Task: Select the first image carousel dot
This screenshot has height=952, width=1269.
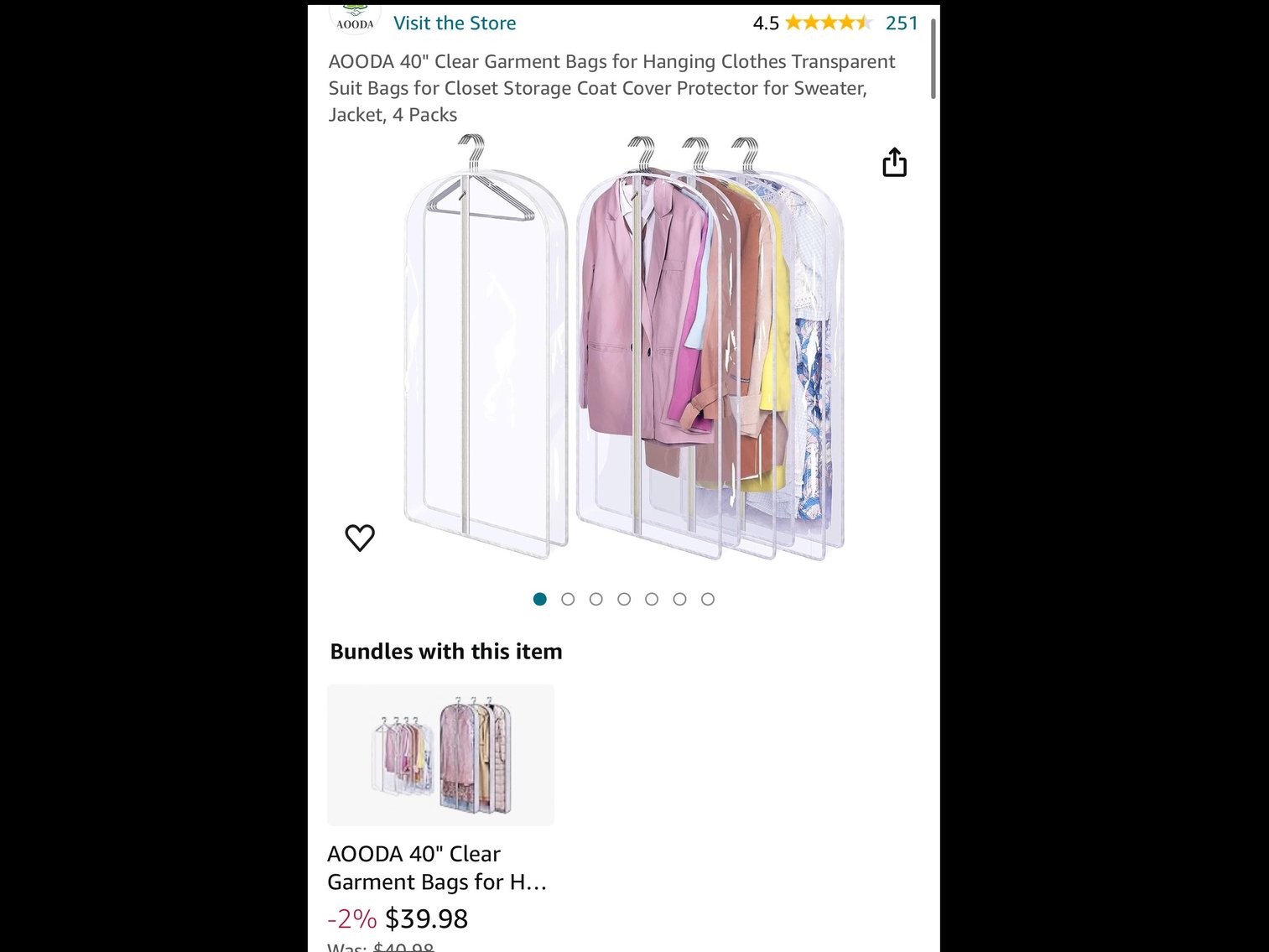Action: point(540,599)
